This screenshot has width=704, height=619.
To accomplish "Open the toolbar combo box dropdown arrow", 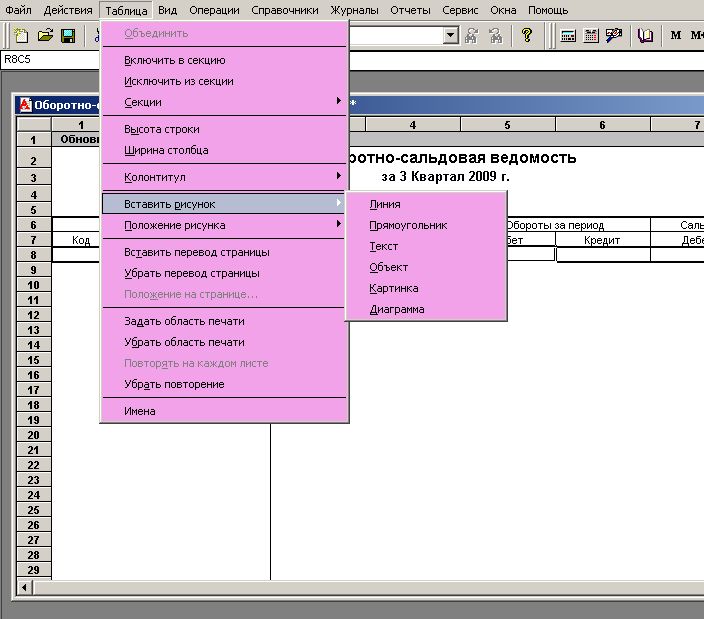I will 450,35.
